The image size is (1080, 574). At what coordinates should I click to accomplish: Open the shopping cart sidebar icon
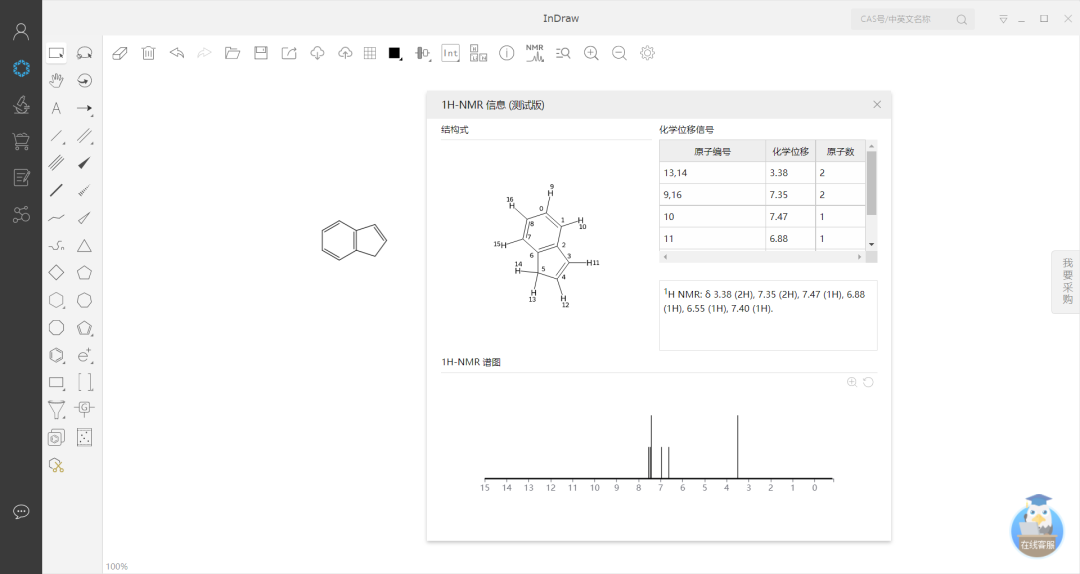tap(21, 141)
